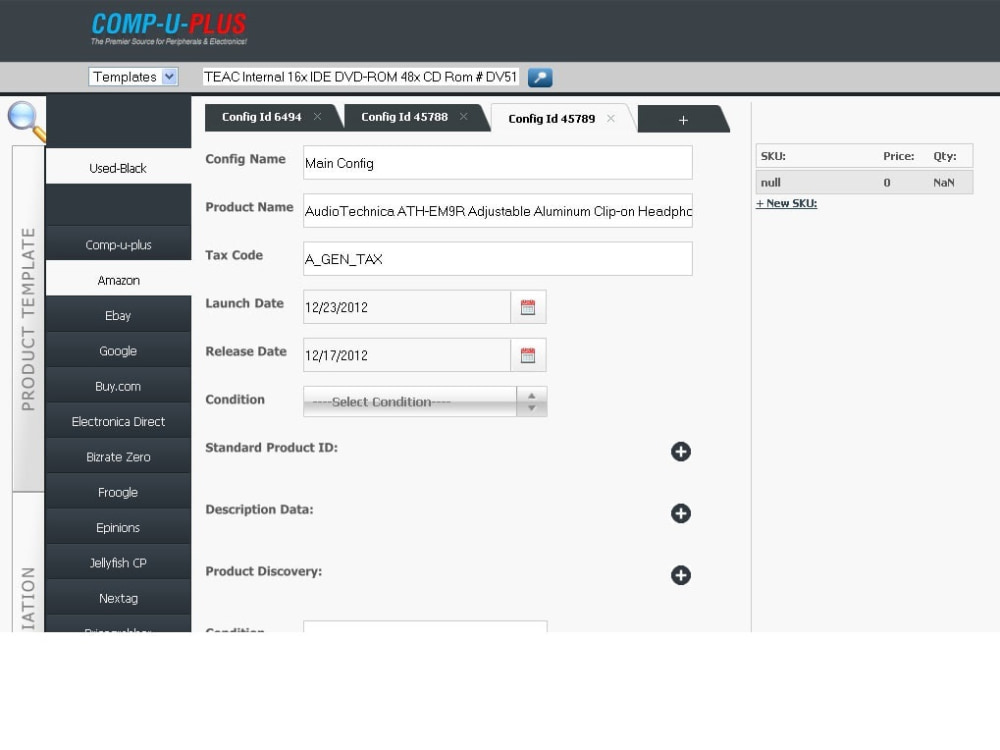Select the Epinions sidebar channel
The height and width of the screenshot is (750, 1000).
[x=118, y=527]
